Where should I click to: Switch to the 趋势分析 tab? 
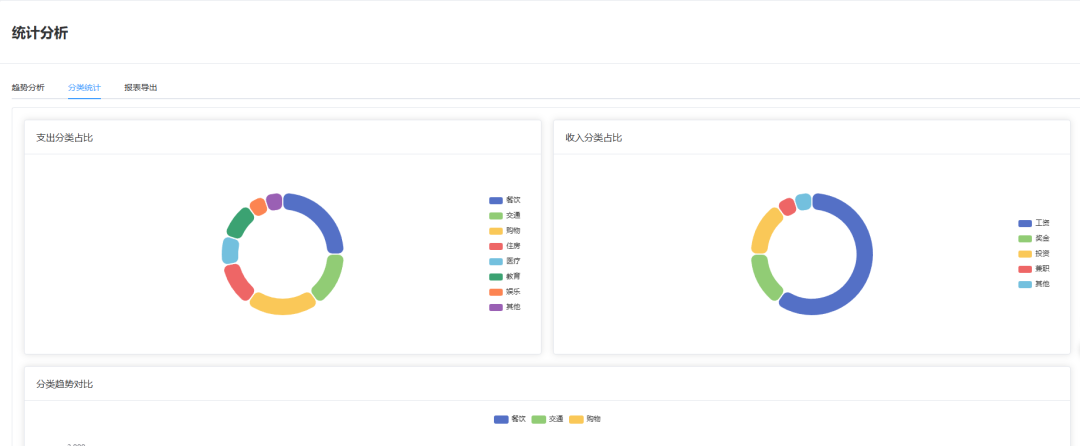coord(28,87)
